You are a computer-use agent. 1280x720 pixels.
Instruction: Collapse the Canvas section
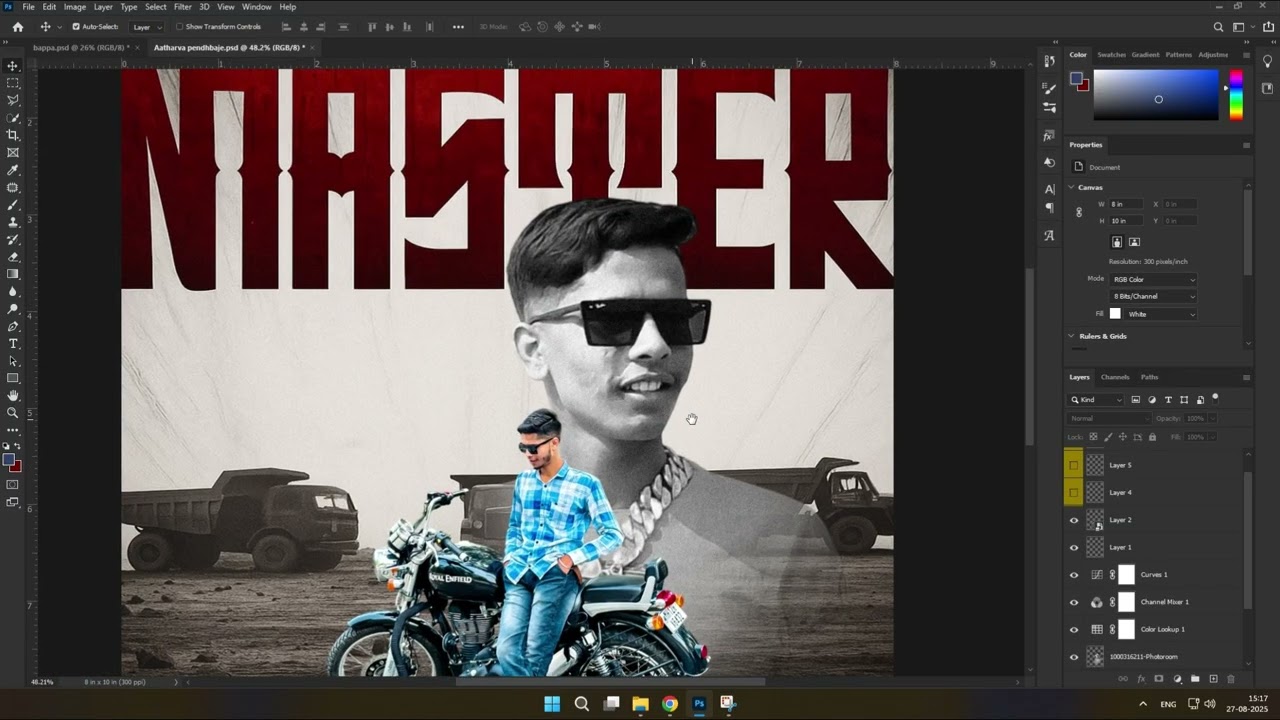coord(1071,187)
